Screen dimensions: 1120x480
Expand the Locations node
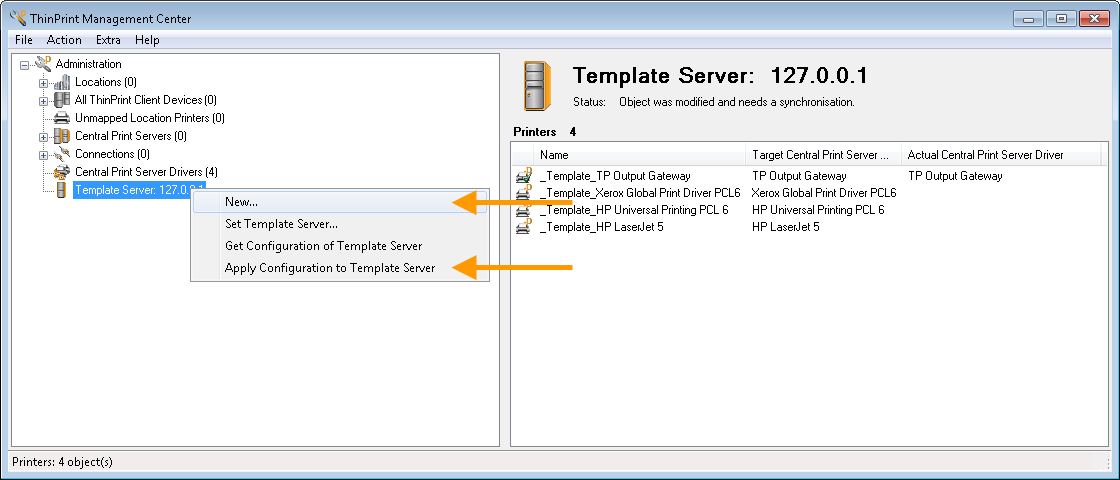(x=44, y=83)
